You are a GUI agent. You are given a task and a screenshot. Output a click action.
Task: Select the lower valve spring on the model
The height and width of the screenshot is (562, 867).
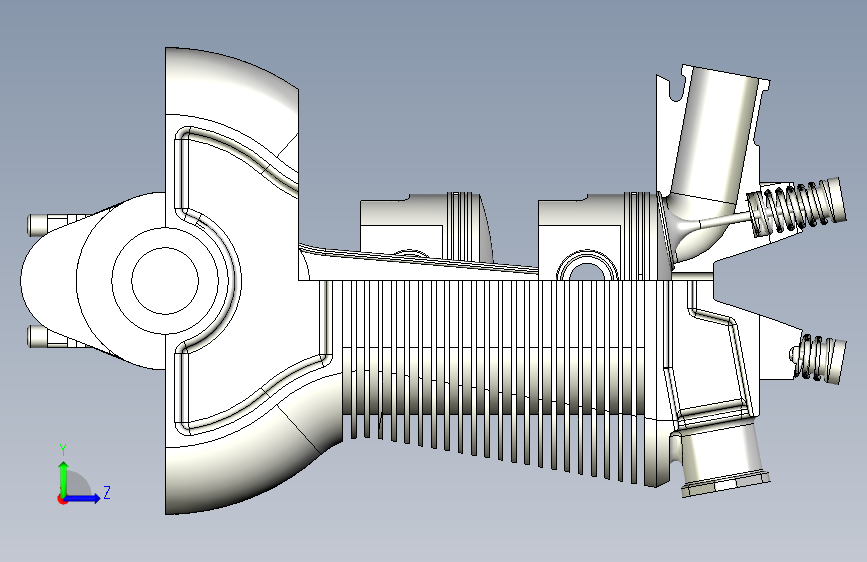819,358
